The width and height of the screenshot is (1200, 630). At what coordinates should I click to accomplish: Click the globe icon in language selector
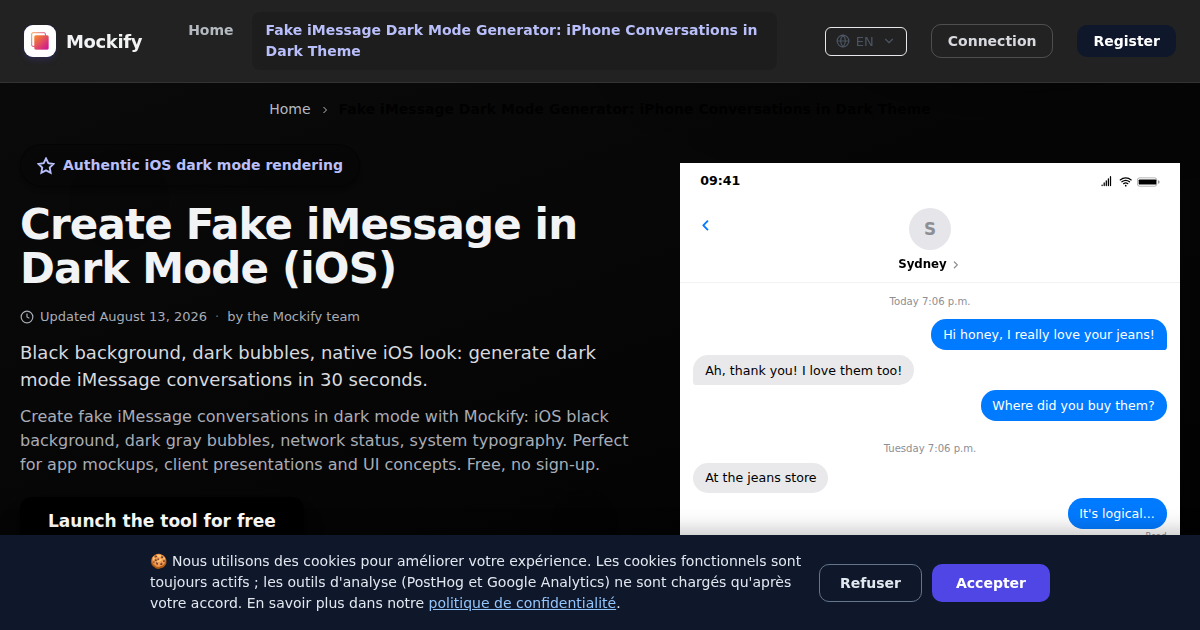tap(843, 41)
